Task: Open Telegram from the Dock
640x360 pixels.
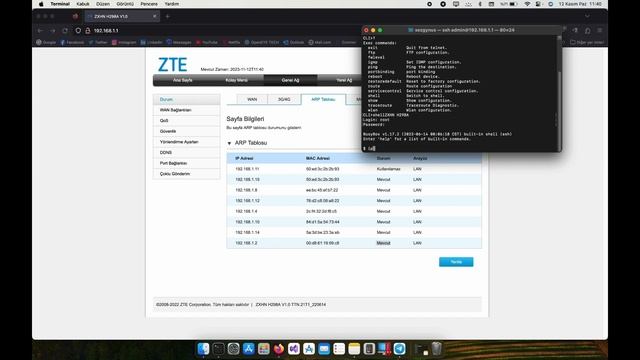Action: pos(400,349)
